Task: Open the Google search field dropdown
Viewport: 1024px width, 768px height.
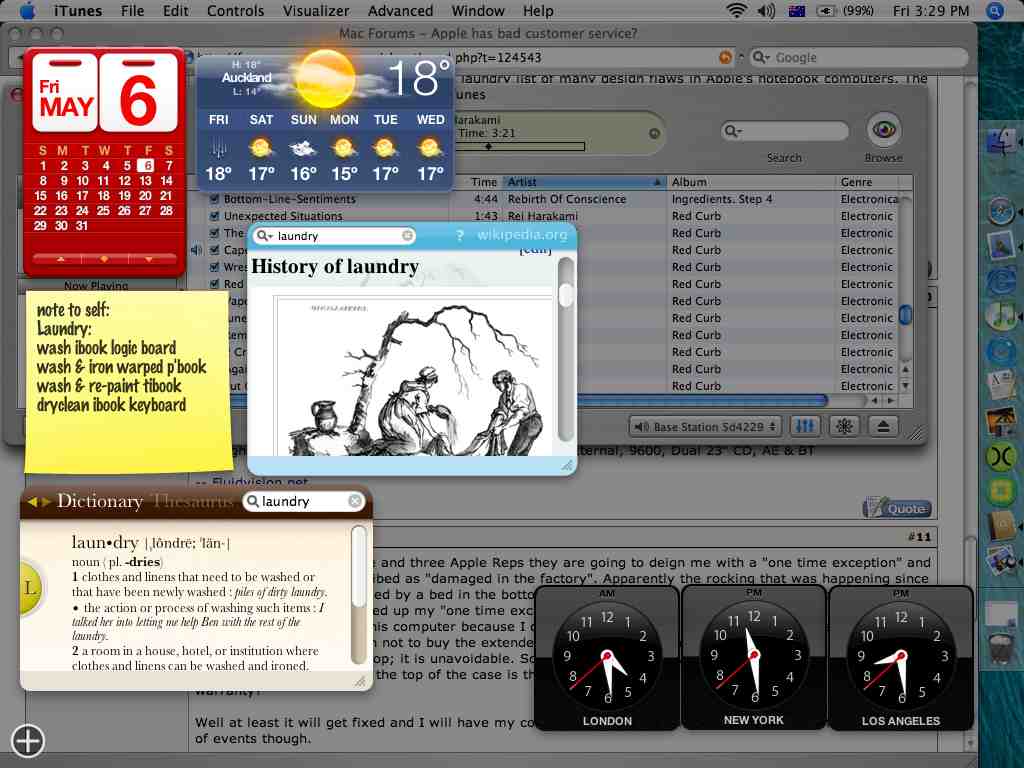Action: (761, 57)
